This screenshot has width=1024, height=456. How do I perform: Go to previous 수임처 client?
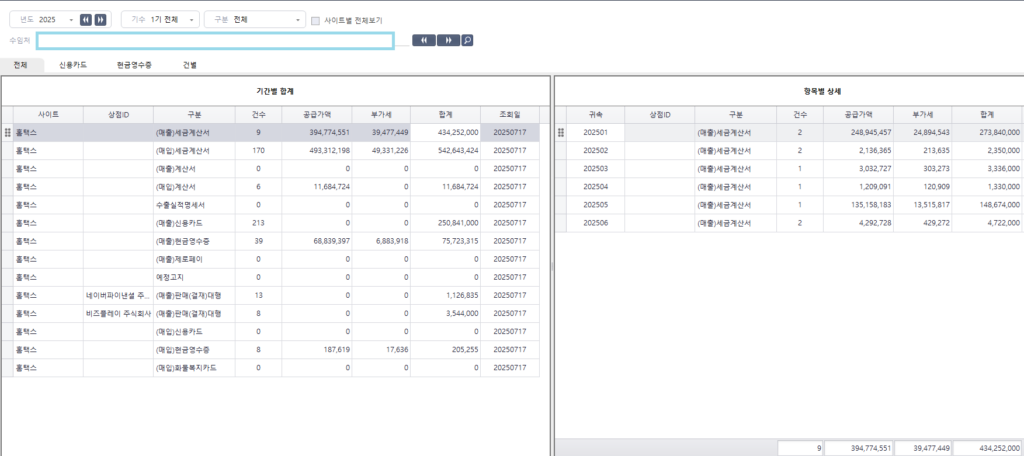click(424, 40)
